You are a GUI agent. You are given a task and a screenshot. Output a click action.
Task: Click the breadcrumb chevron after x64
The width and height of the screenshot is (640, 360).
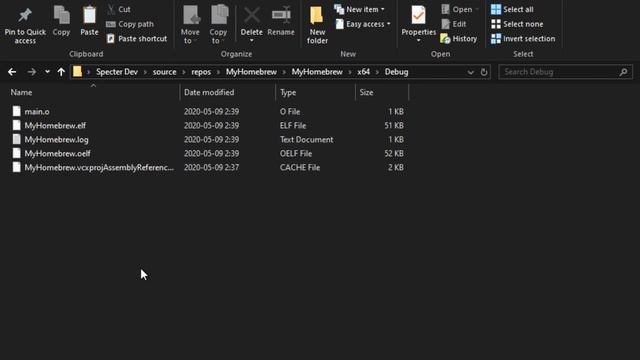click(x=377, y=72)
